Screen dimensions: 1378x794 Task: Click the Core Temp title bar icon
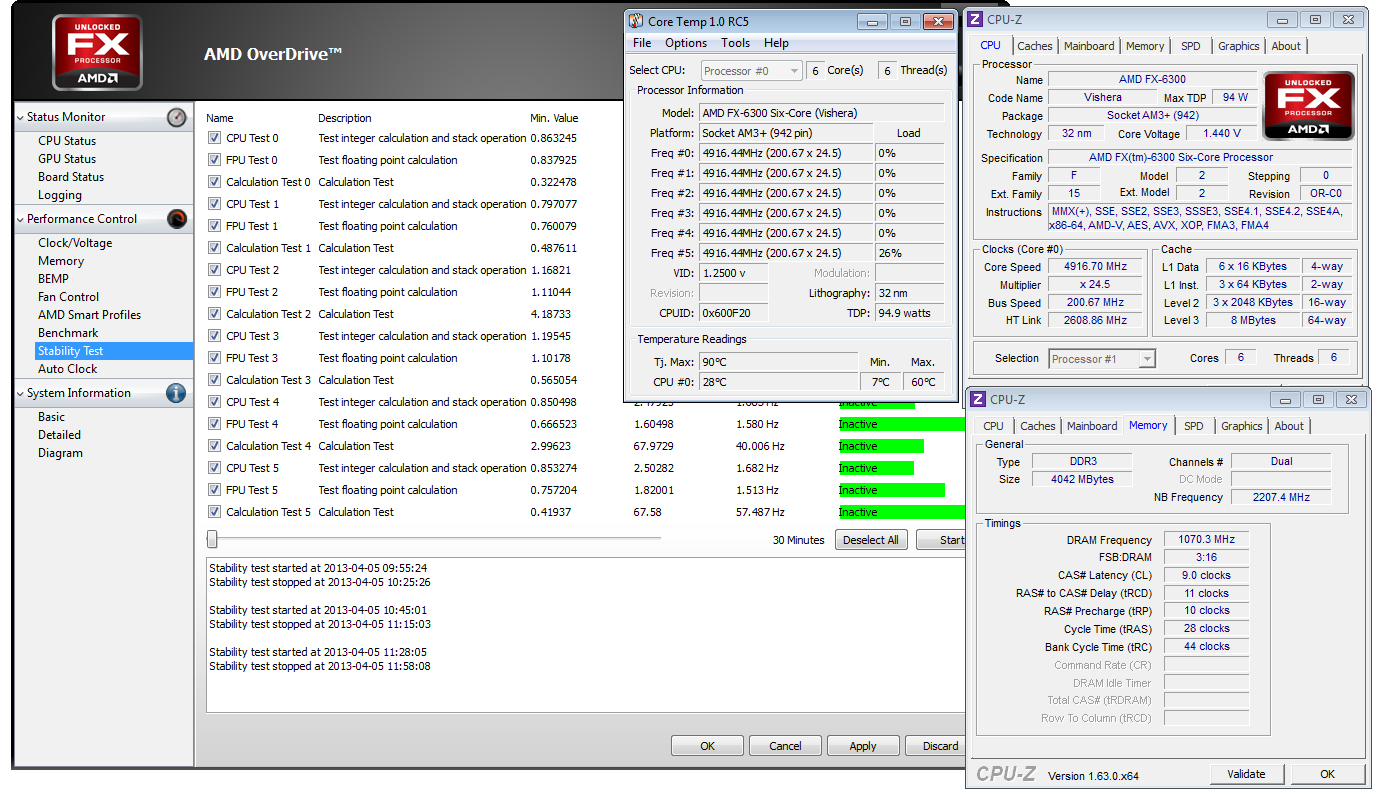[637, 21]
